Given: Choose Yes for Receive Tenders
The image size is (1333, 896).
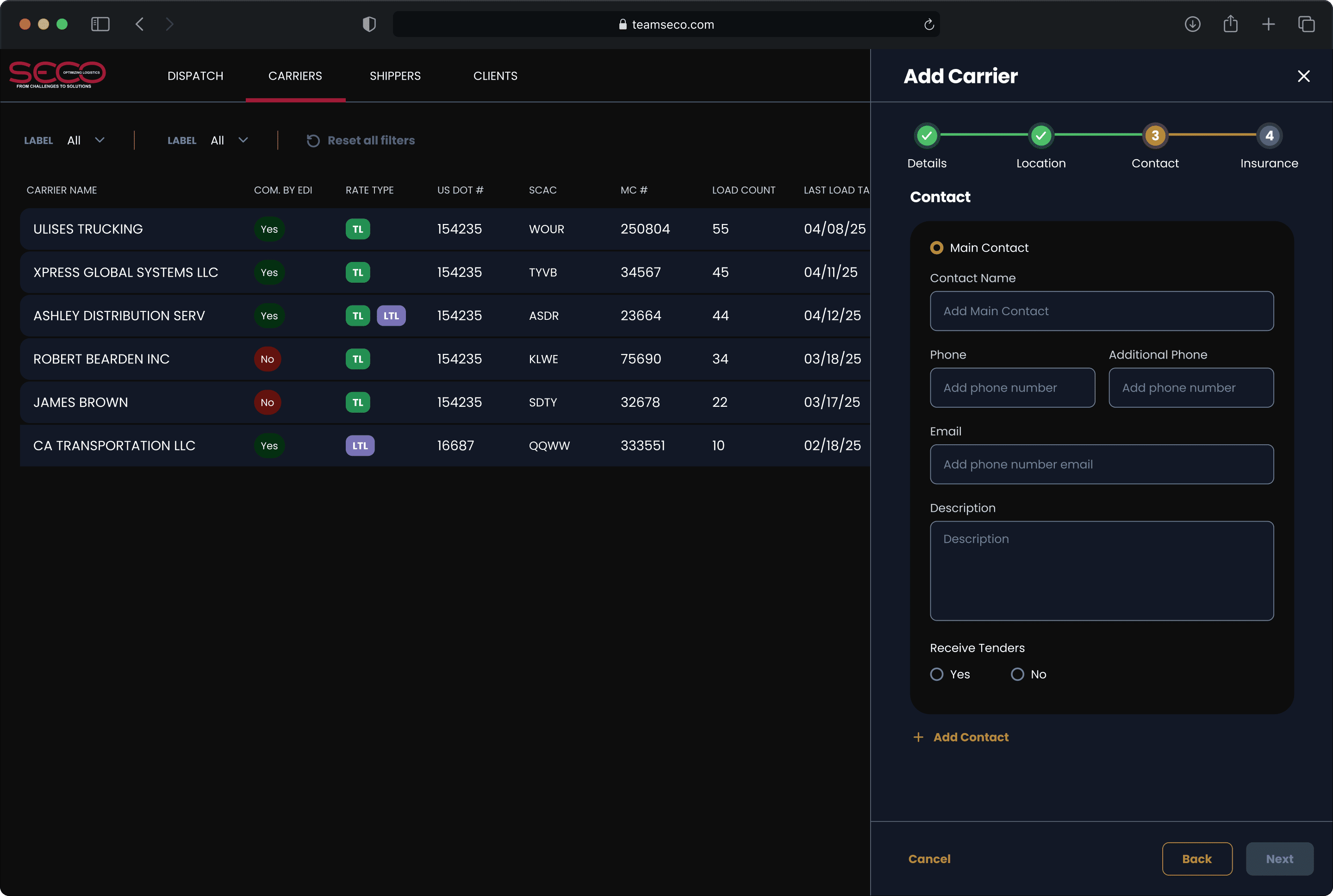Looking at the screenshot, I should tap(936, 674).
